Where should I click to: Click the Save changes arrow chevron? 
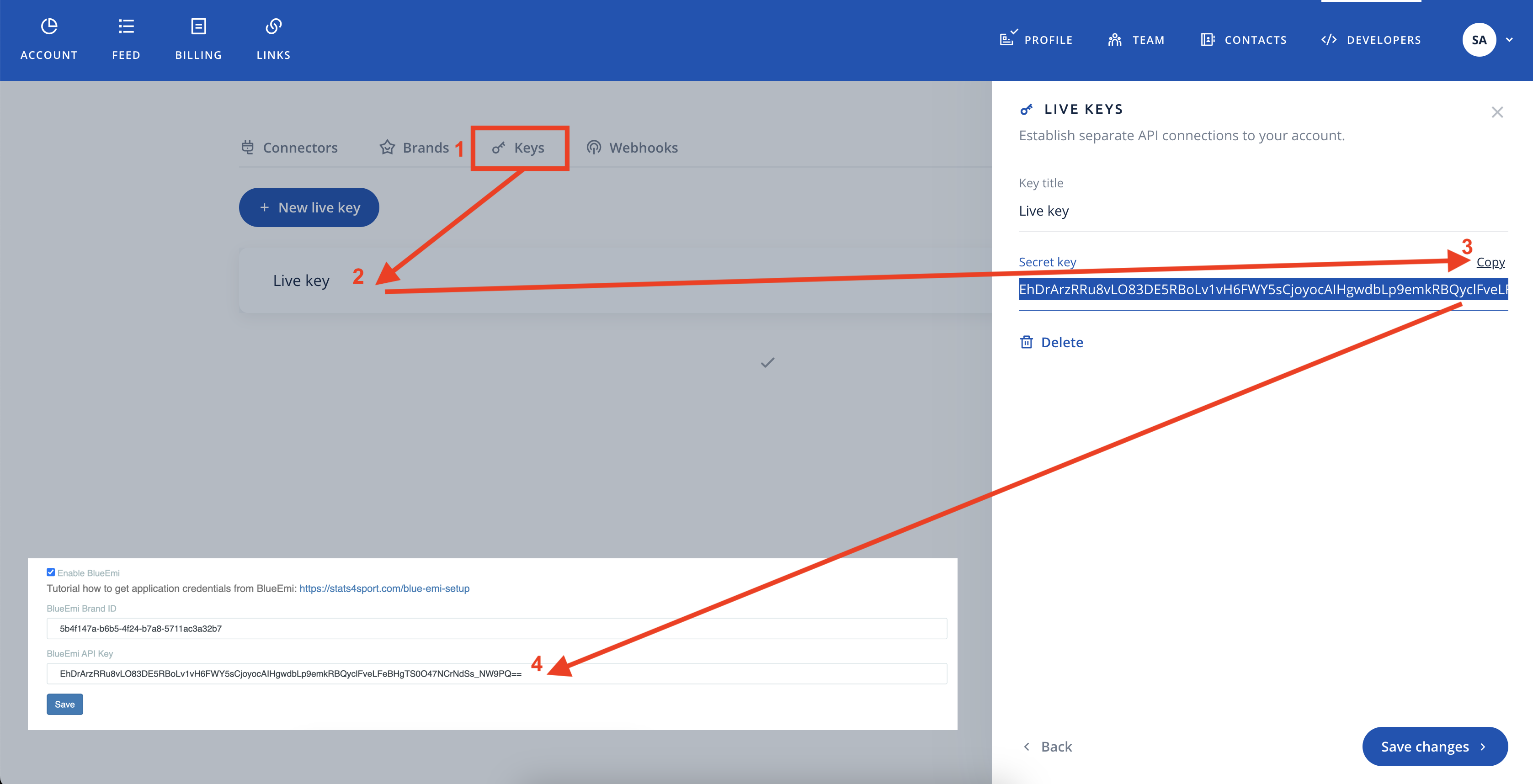point(1483,747)
